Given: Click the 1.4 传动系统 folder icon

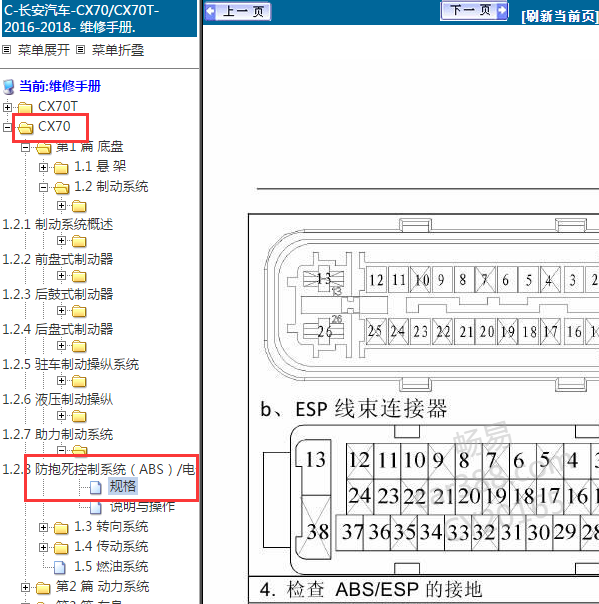Looking at the screenshot, I should pos(61,548).
